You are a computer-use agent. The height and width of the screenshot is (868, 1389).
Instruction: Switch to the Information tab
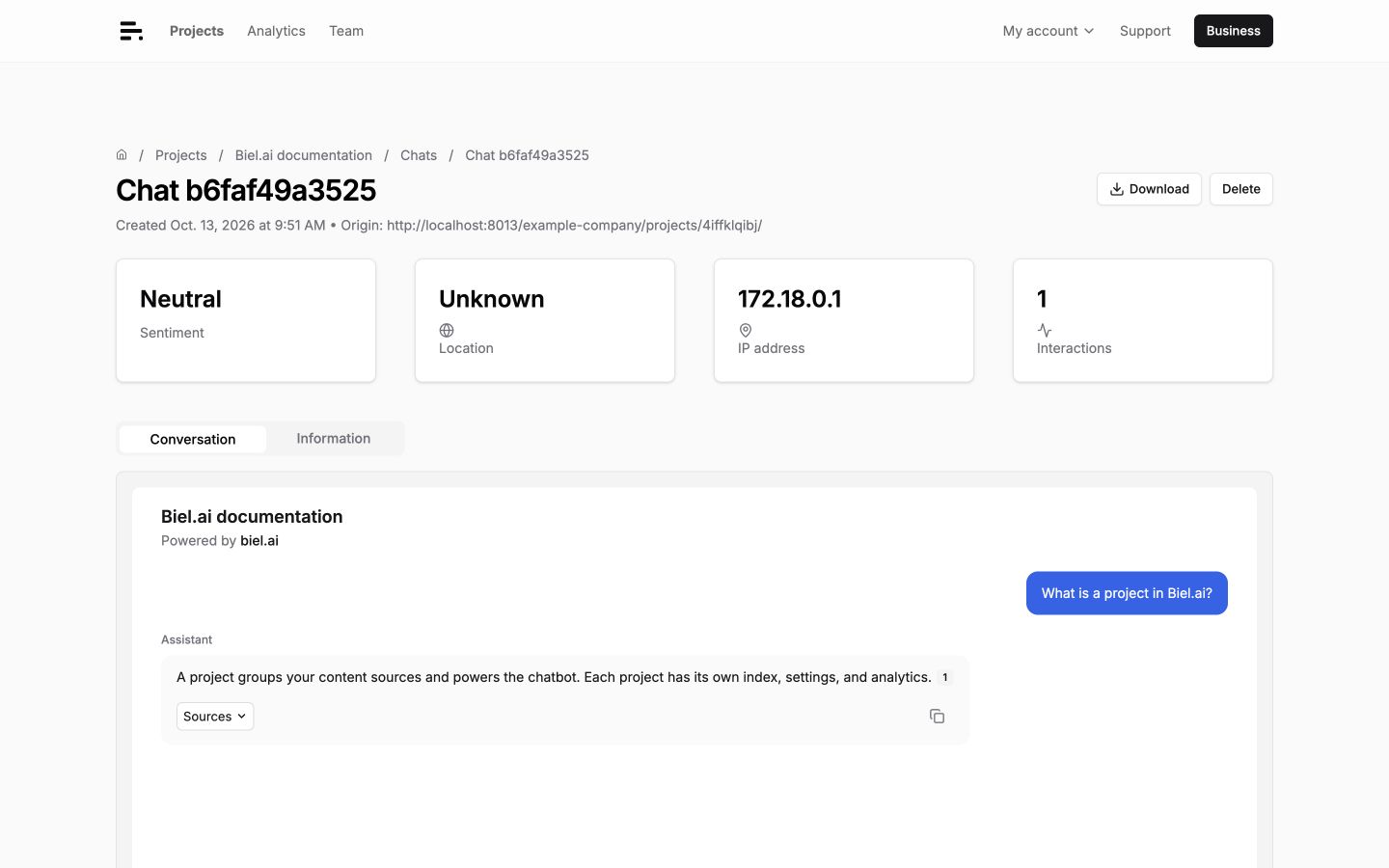point(334,439)
